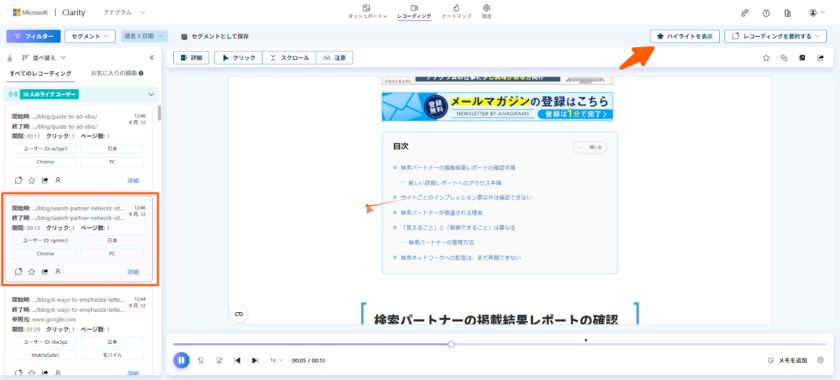
Task: Collapse the recordings sidebar
Action: click(152, 58)
